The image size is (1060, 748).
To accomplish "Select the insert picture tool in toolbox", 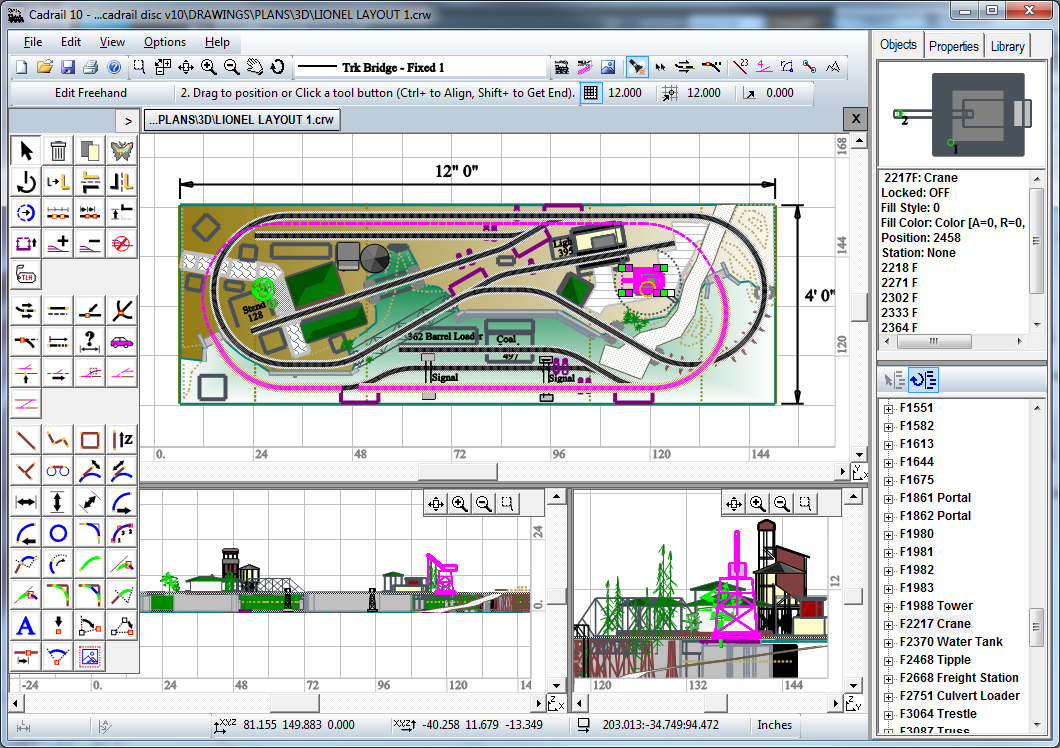I will pyautogui.click(x=90, y=657).
